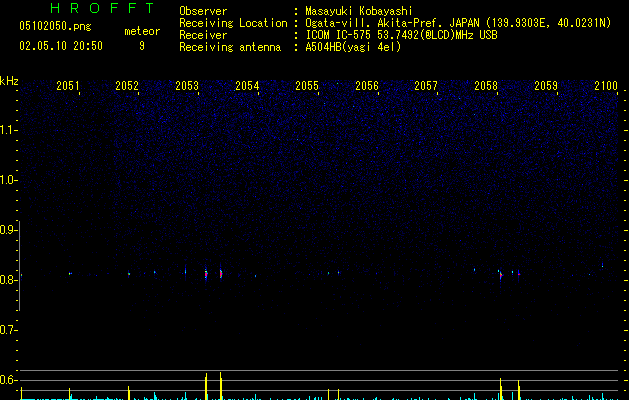Click the 2058 time marker
The width and height of the screenshot is (629, 400).
coord(486,86)
